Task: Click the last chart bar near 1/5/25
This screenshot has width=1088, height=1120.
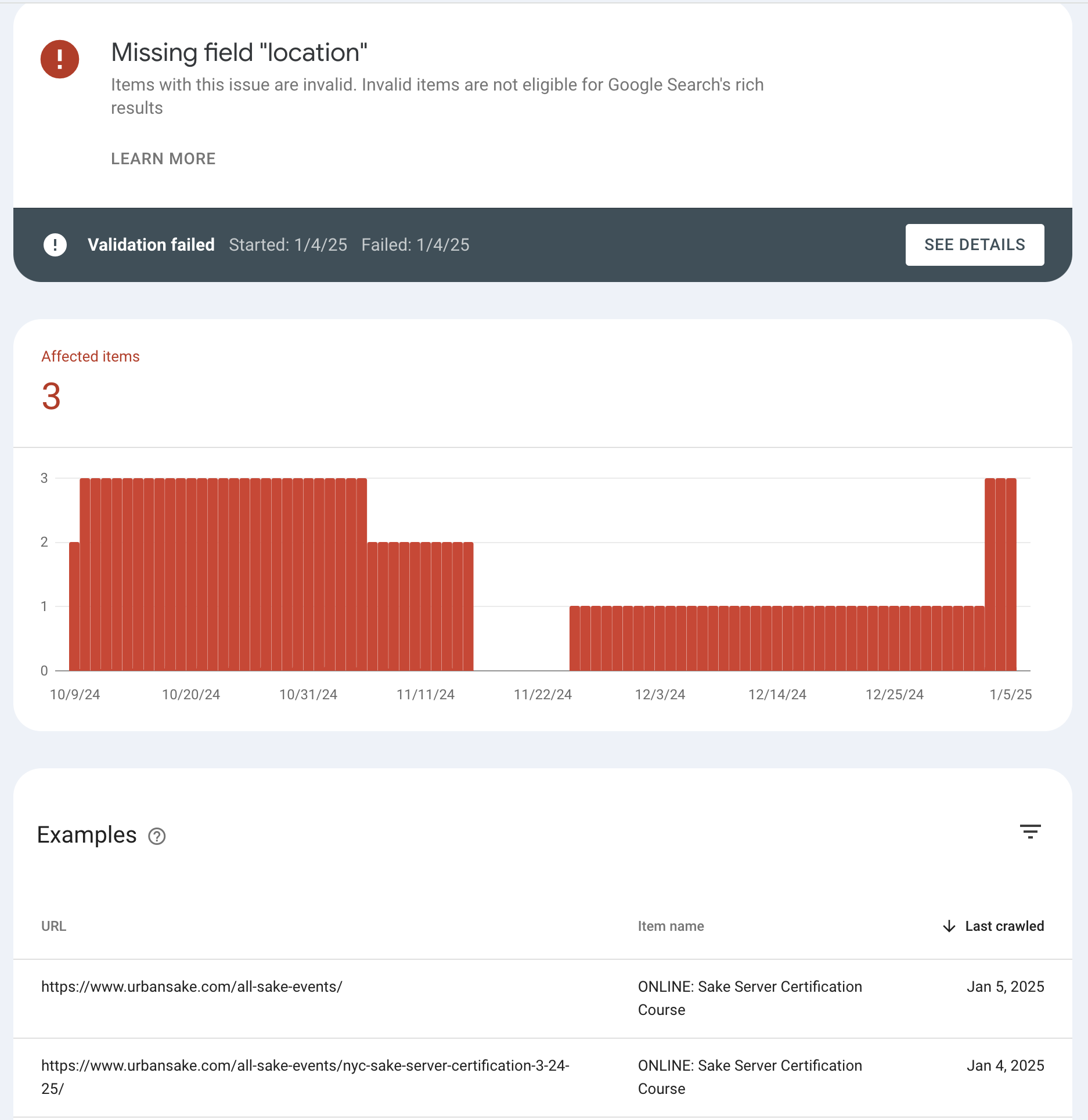Action: [1011, 575]
